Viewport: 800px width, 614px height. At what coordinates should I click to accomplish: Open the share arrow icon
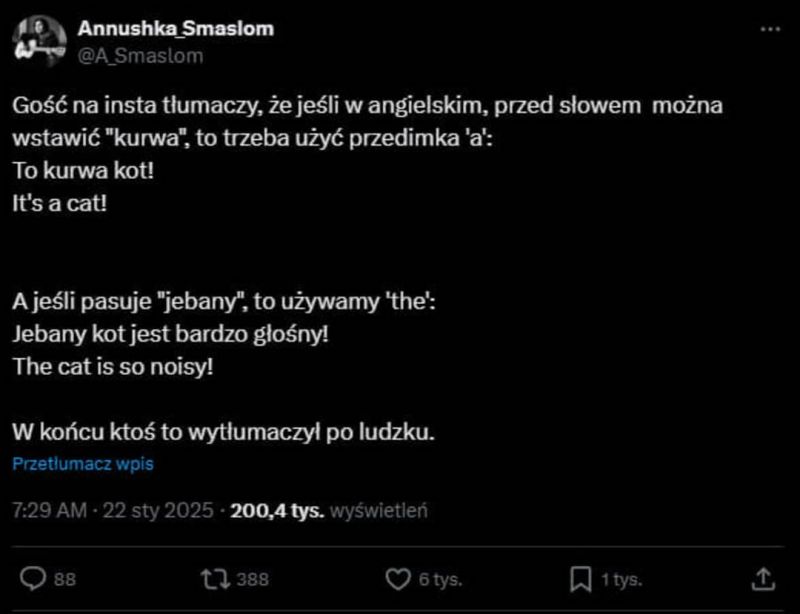pyautogui.click(x=763, y=579)
